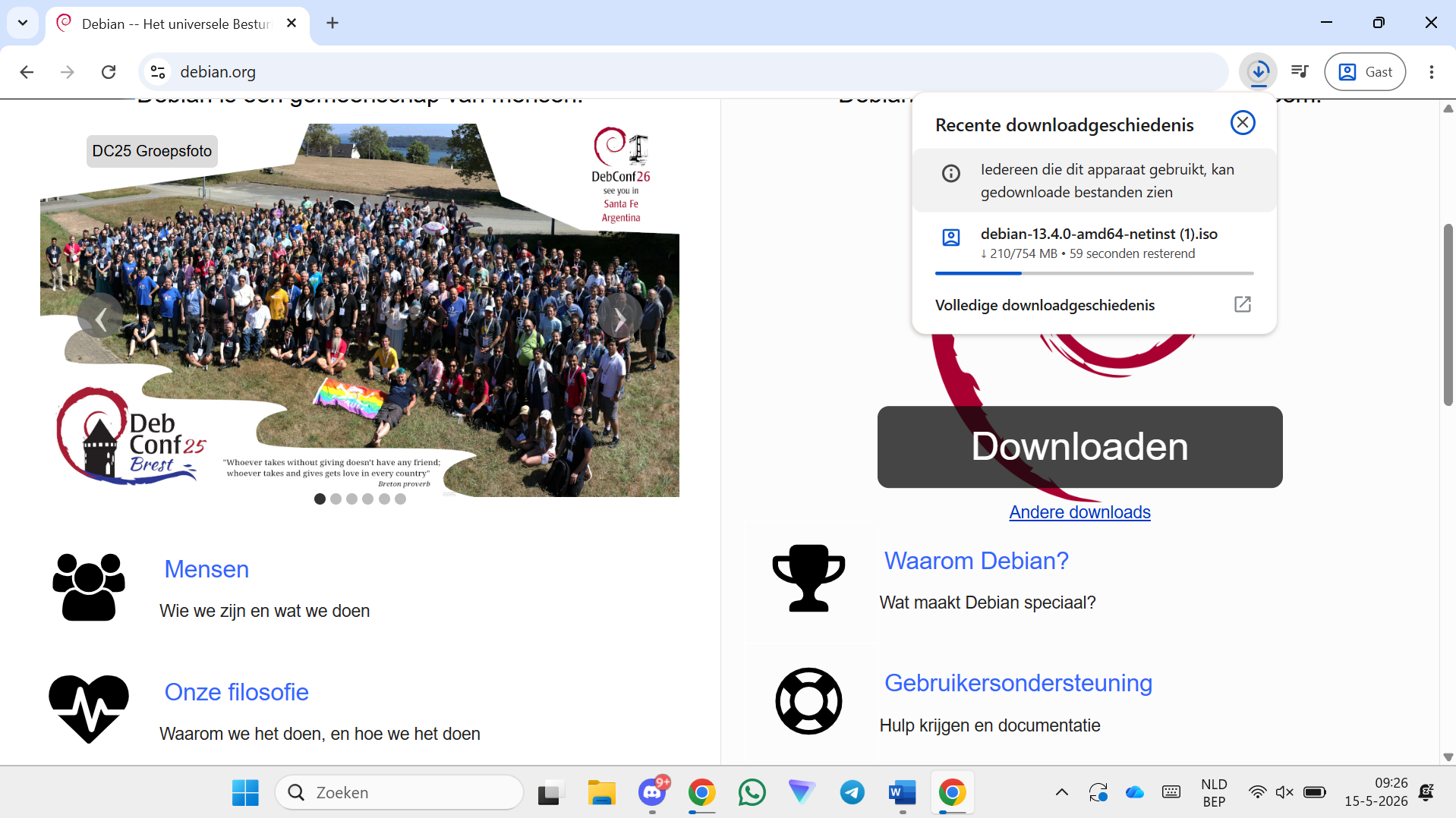Screen dimensions: 1456x818
Task: Open the Mensen link
Action: click(206, 569)
